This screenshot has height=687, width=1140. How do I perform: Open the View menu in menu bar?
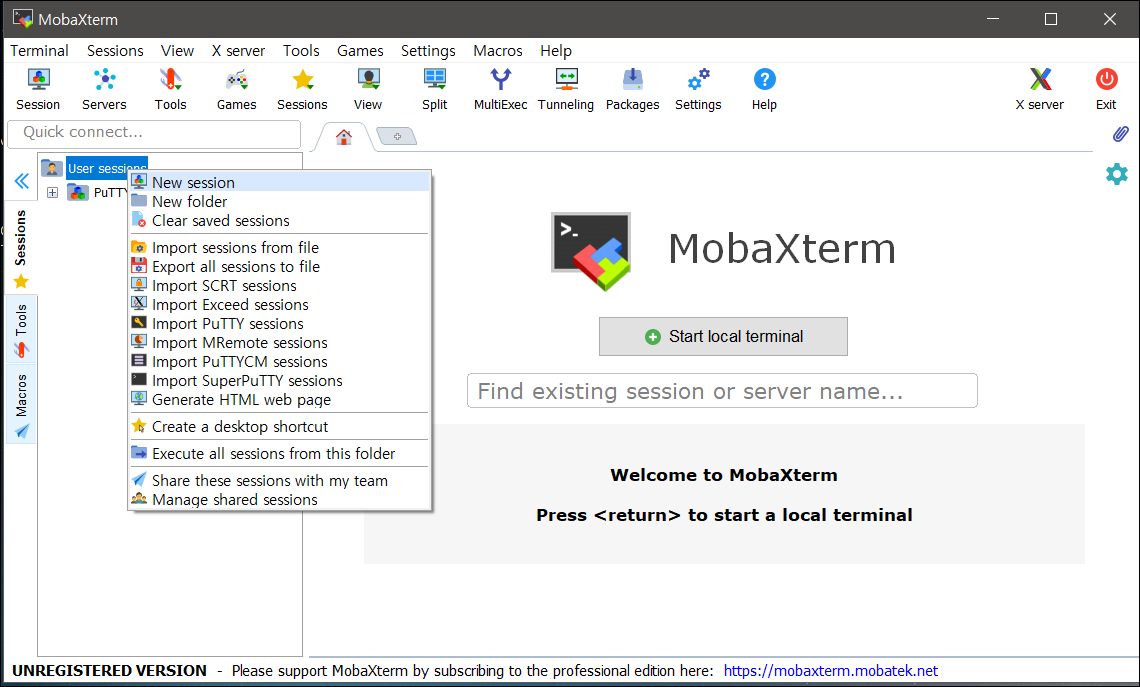177,51
